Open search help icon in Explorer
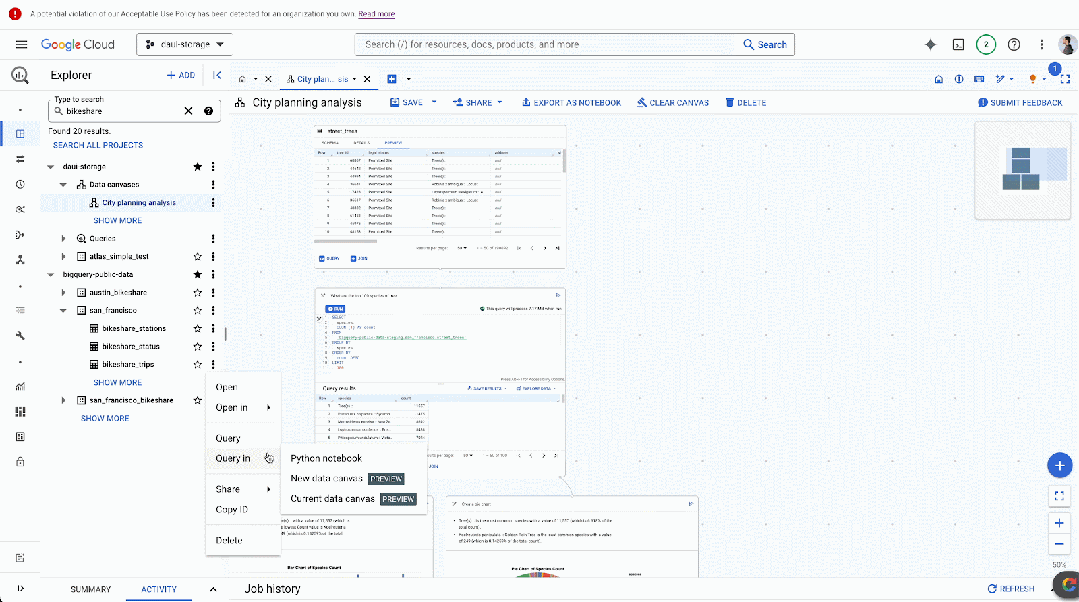1079x602 pixels. click(x=209, y=111)
